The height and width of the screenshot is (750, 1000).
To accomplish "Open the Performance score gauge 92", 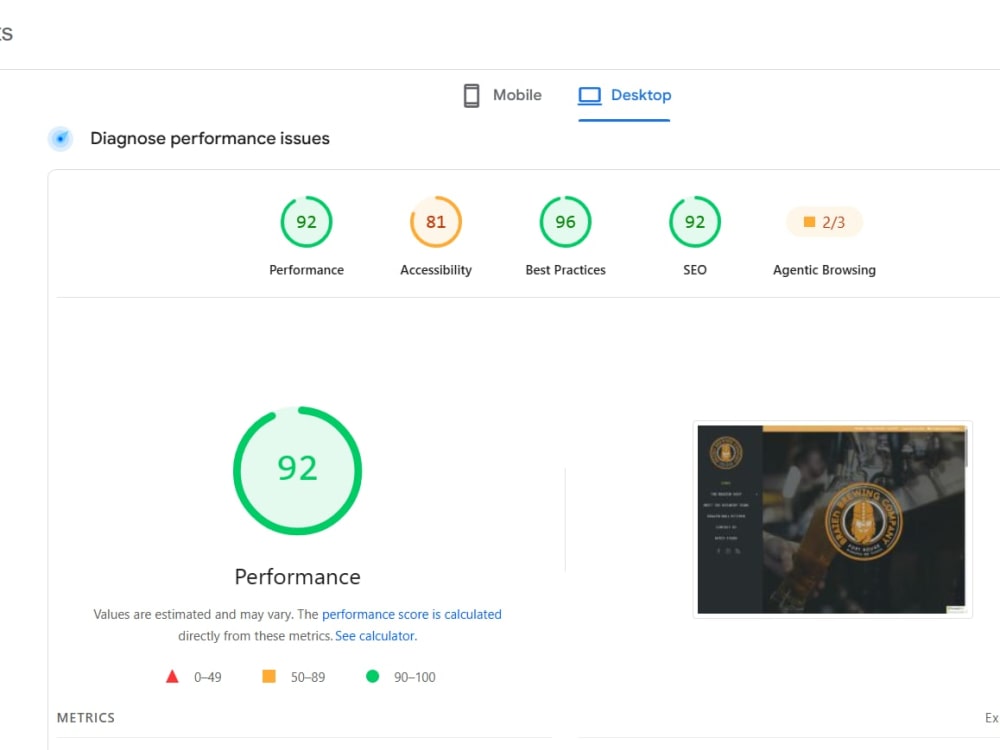I will click(306, 222).
